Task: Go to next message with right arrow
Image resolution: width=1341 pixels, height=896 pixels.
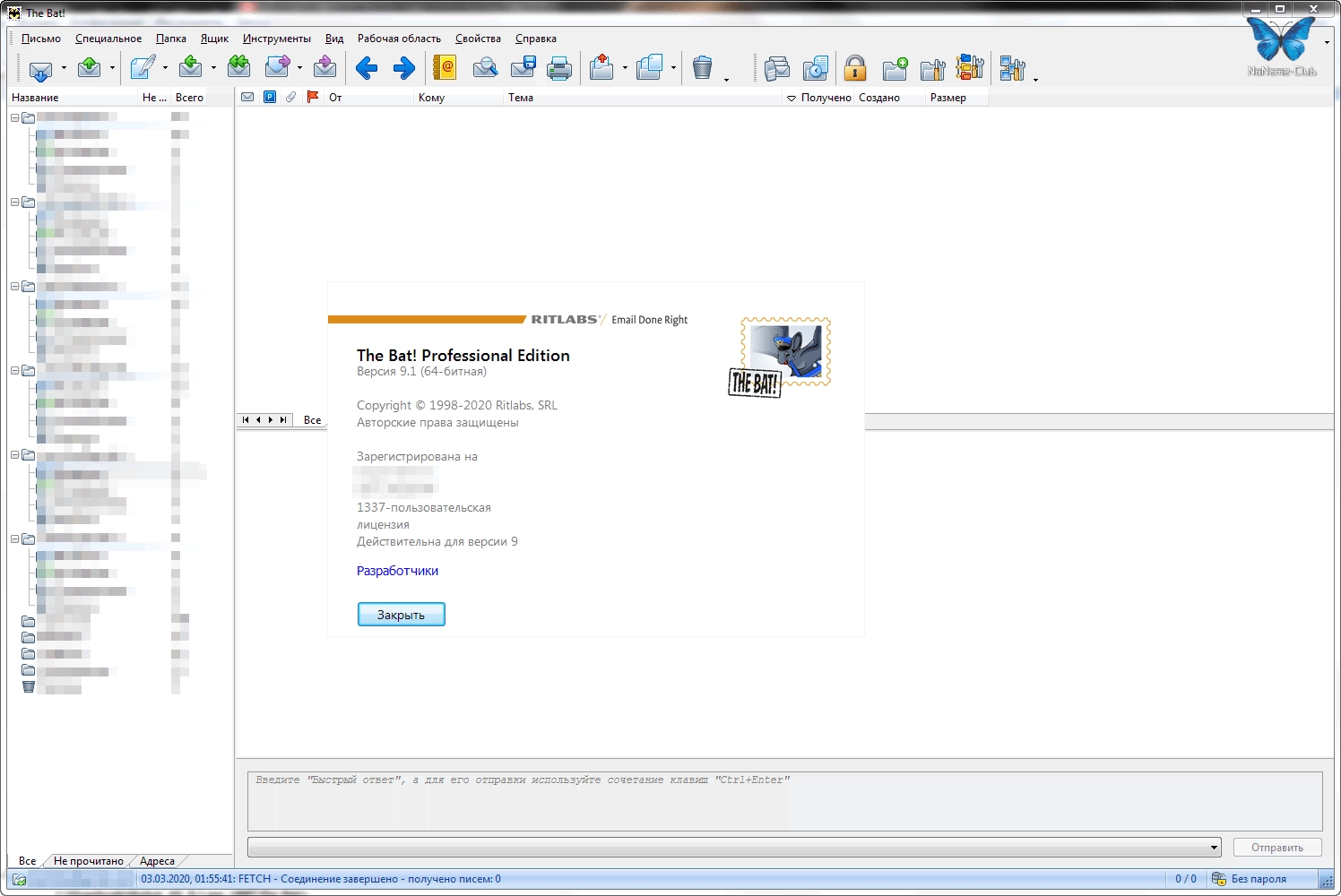Action: [x=404, y=67]
